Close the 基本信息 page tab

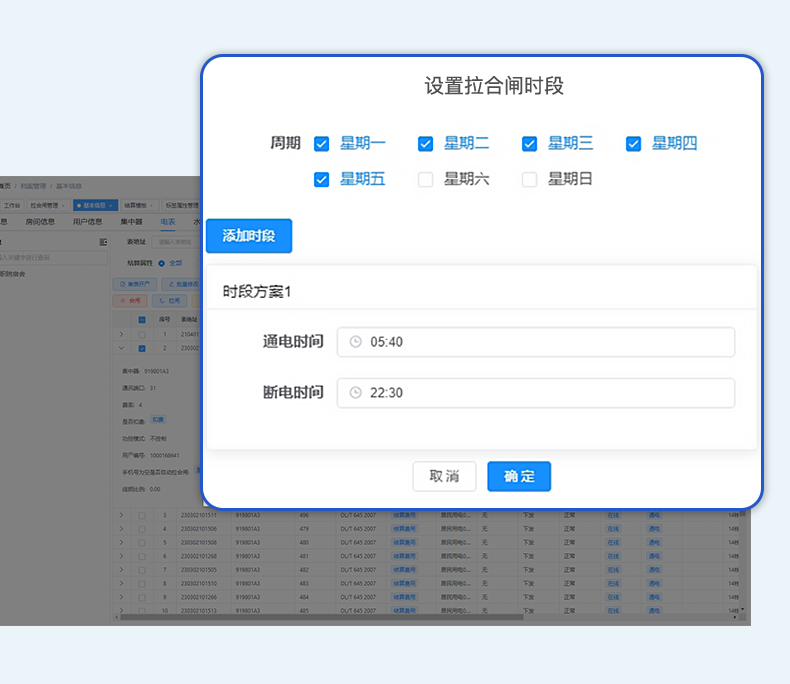pos(110,205)
